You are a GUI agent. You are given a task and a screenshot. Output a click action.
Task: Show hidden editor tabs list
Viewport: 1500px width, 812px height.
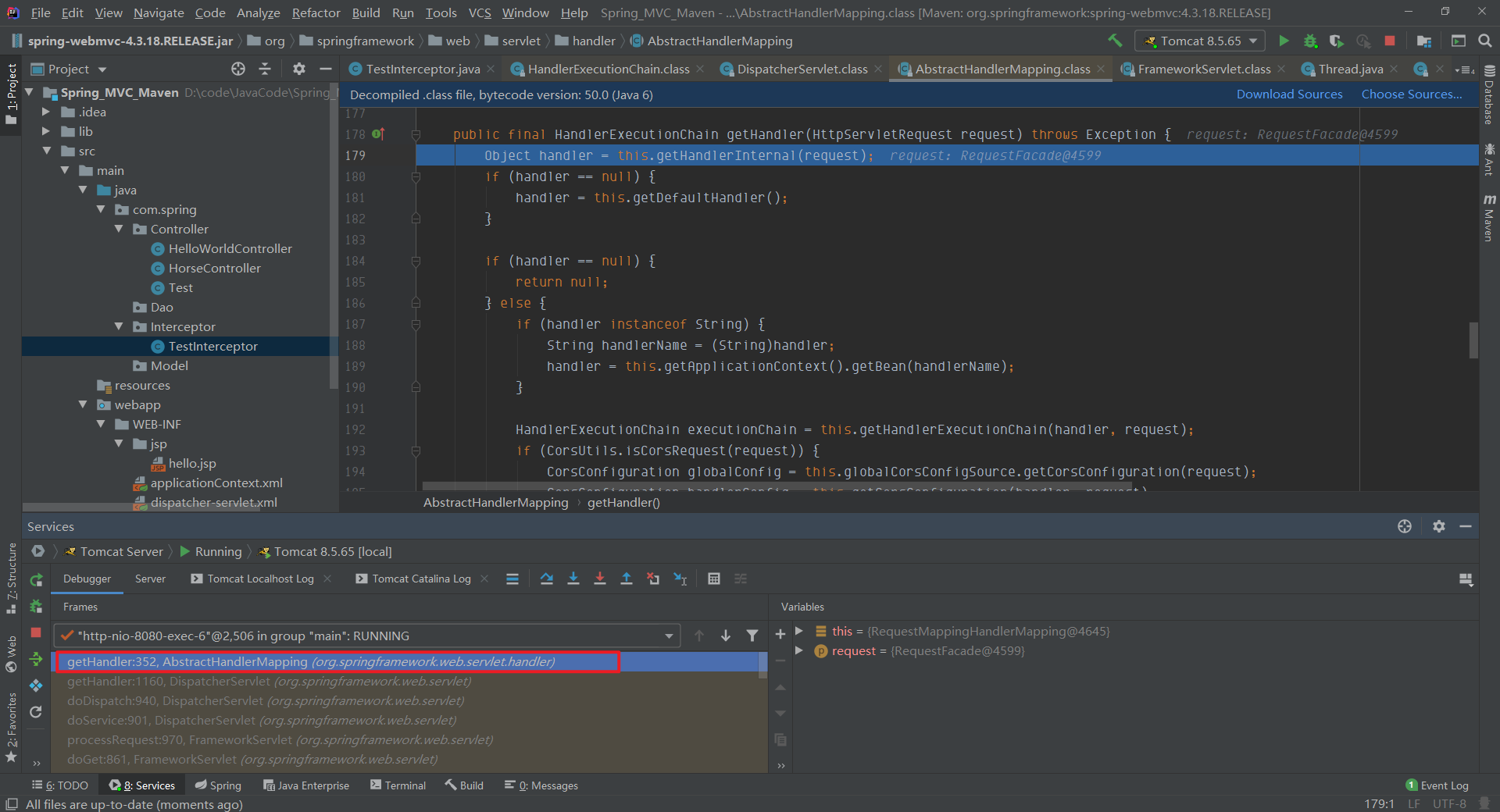click(x=1465, y=69)
